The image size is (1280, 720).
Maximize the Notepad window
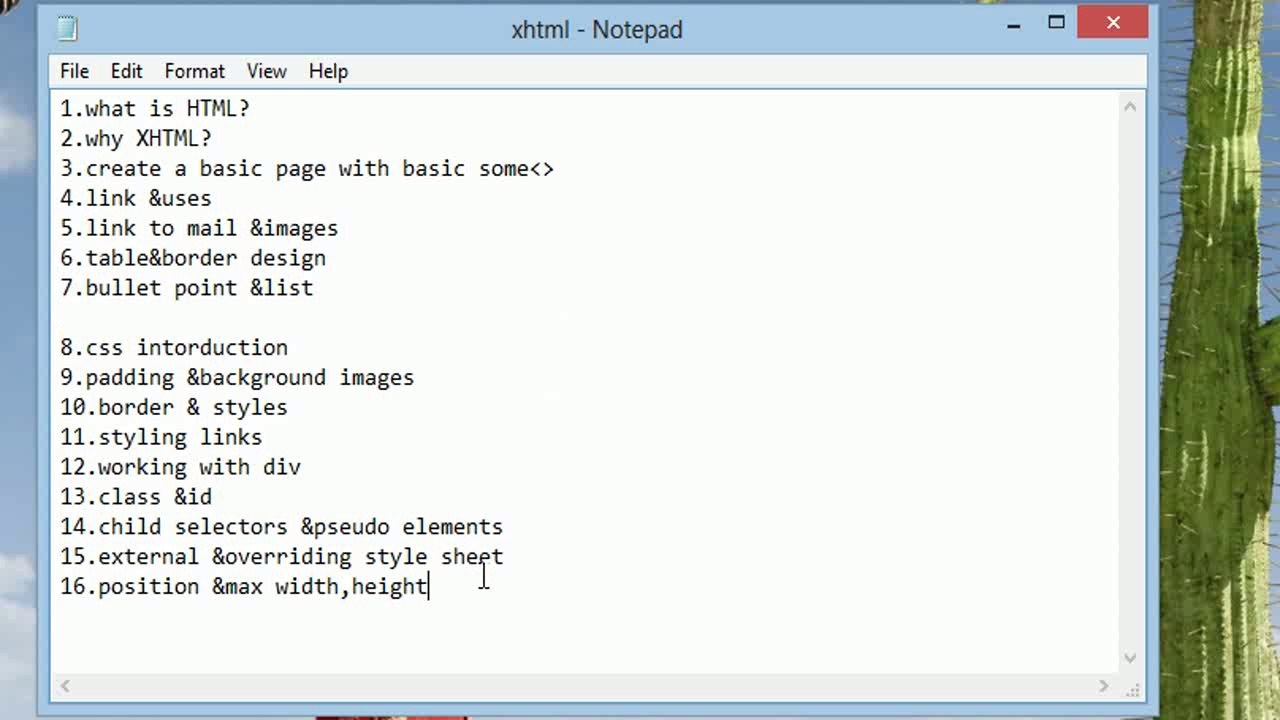click(x=1056, y=24)
